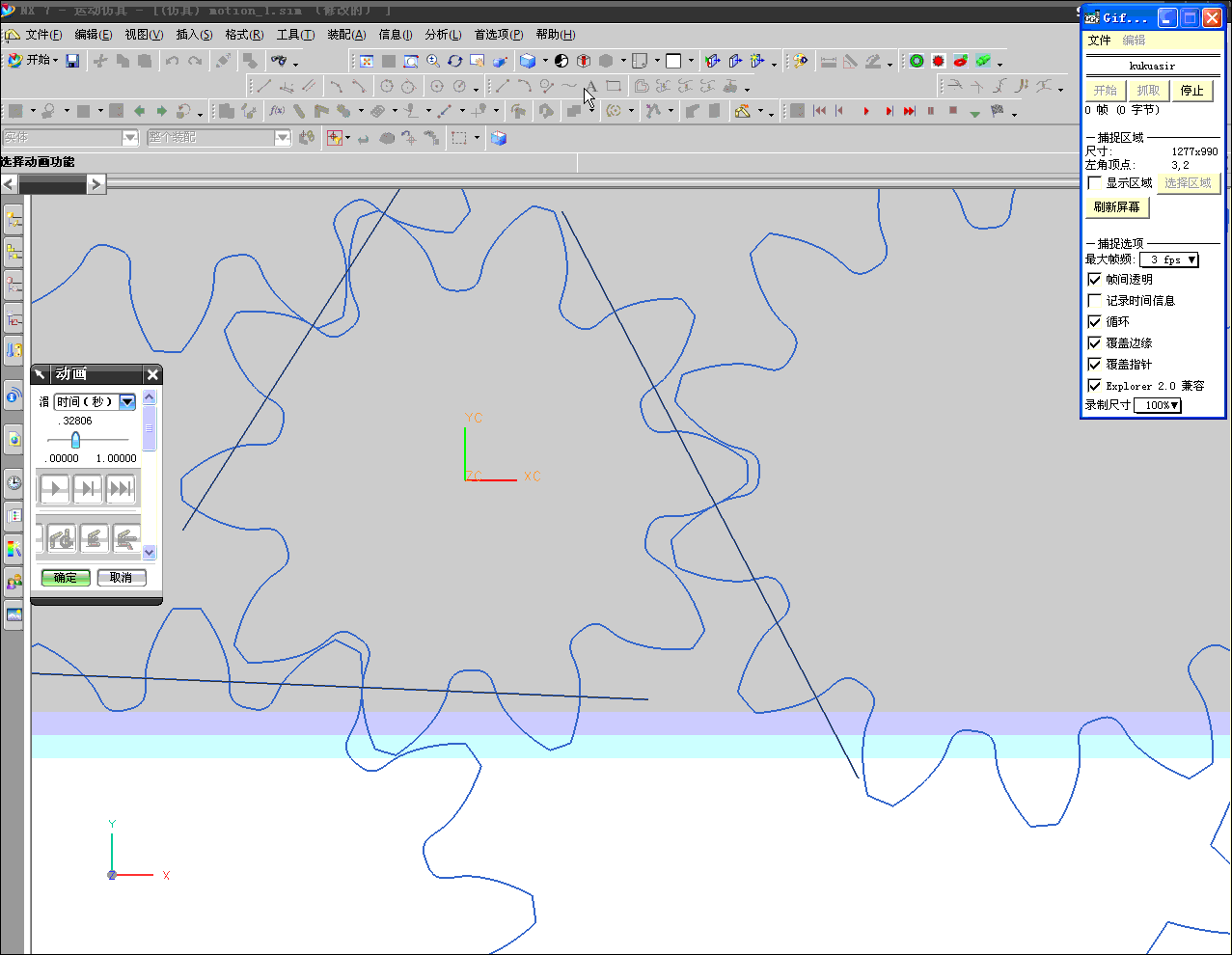The width and height of the screenshot is (1232, 955).
Task: Click the red Step Forward toolbar icon
Action: [x=888, y=111]
